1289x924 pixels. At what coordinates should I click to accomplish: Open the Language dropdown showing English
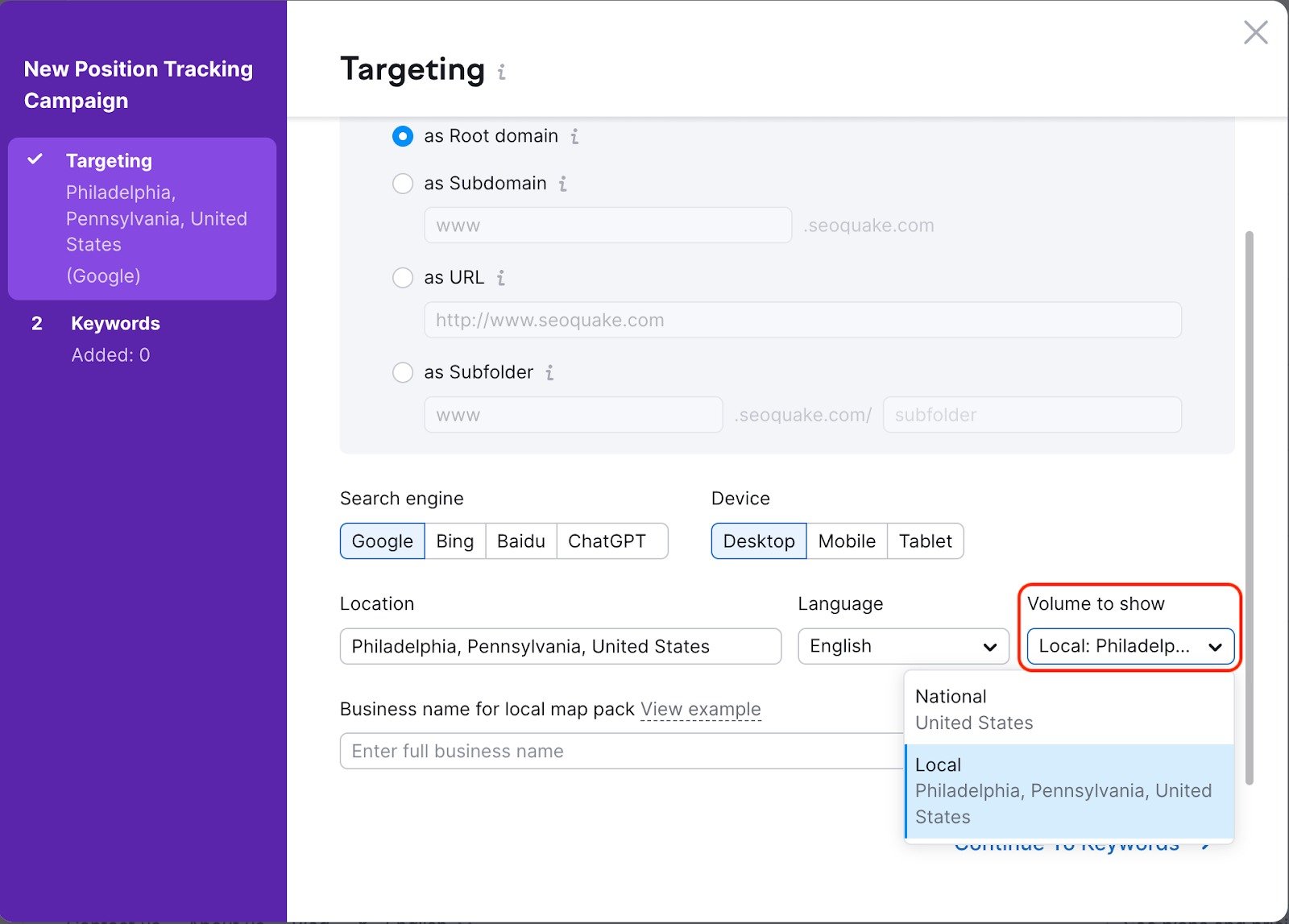pyautogui.click(x=902, y=646)
